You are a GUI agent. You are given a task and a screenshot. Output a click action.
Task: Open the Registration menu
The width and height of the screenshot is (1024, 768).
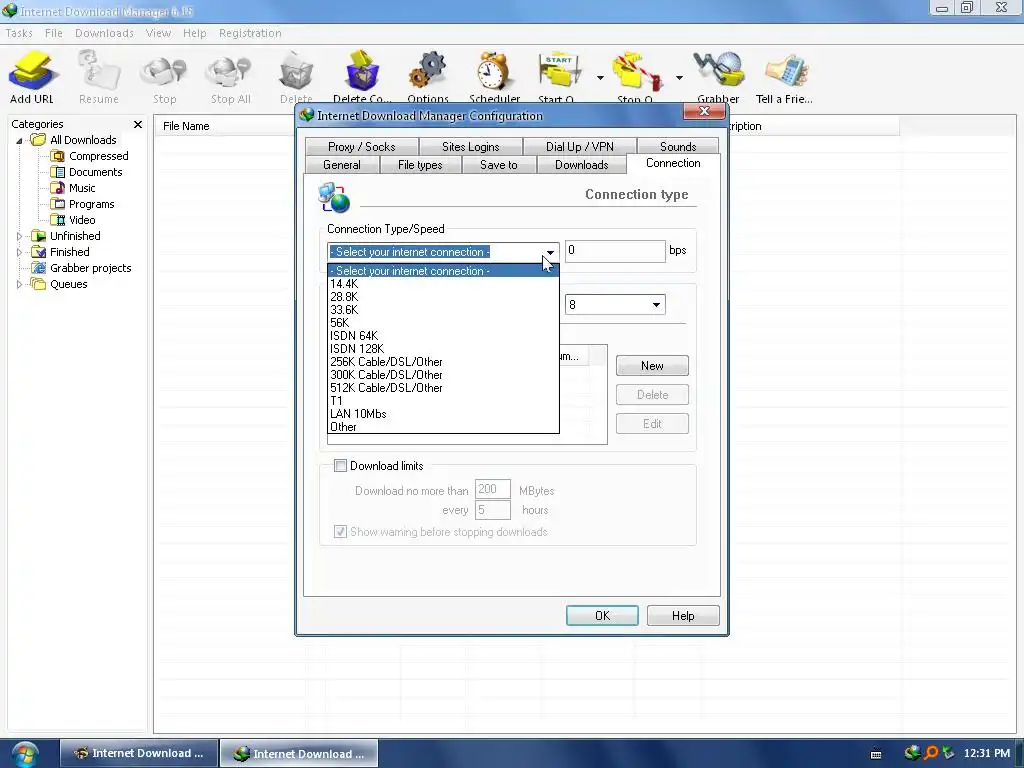(250, 33)
